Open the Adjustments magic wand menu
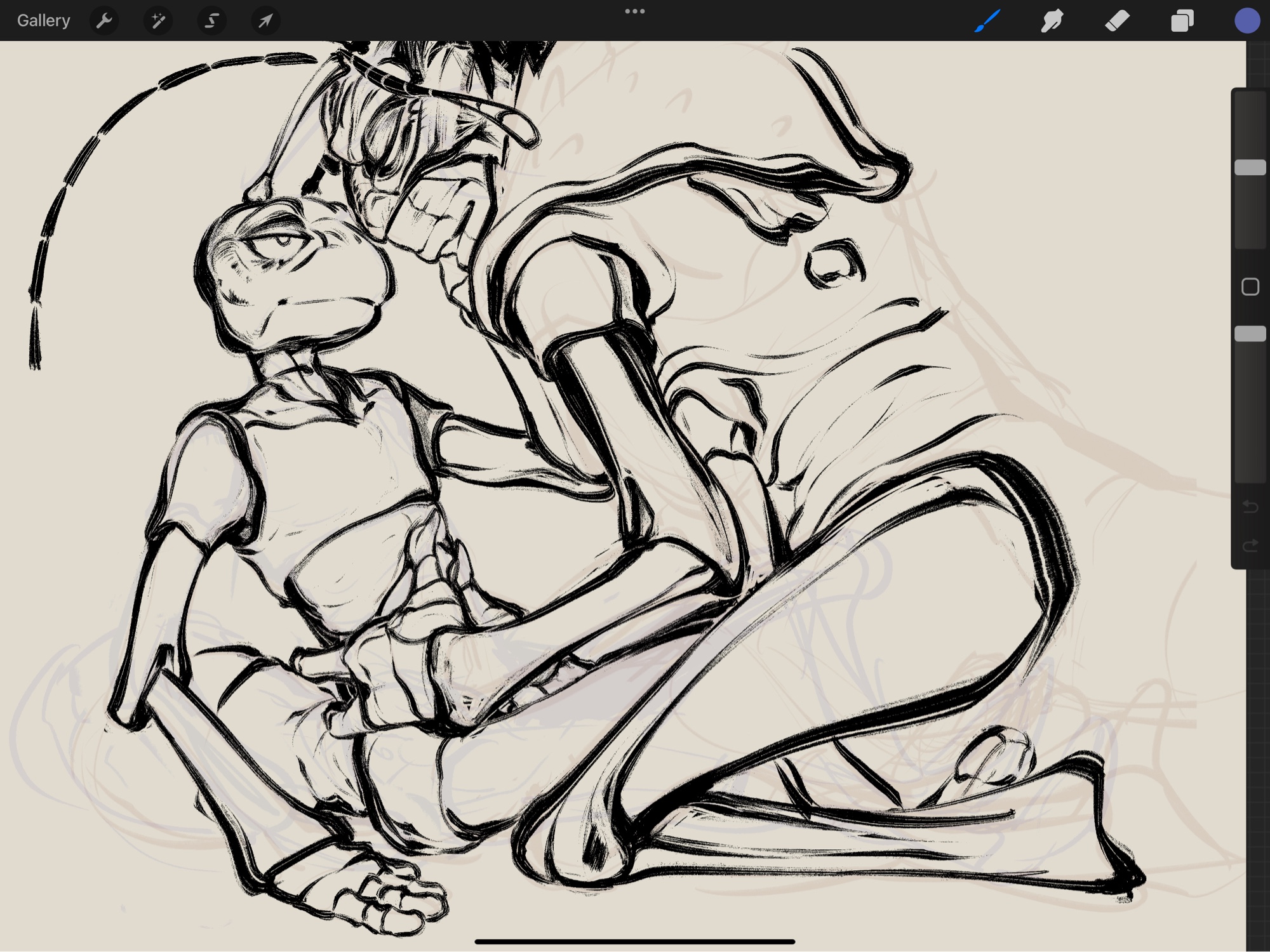This screenshot has width=1270, height=952. 158,21
